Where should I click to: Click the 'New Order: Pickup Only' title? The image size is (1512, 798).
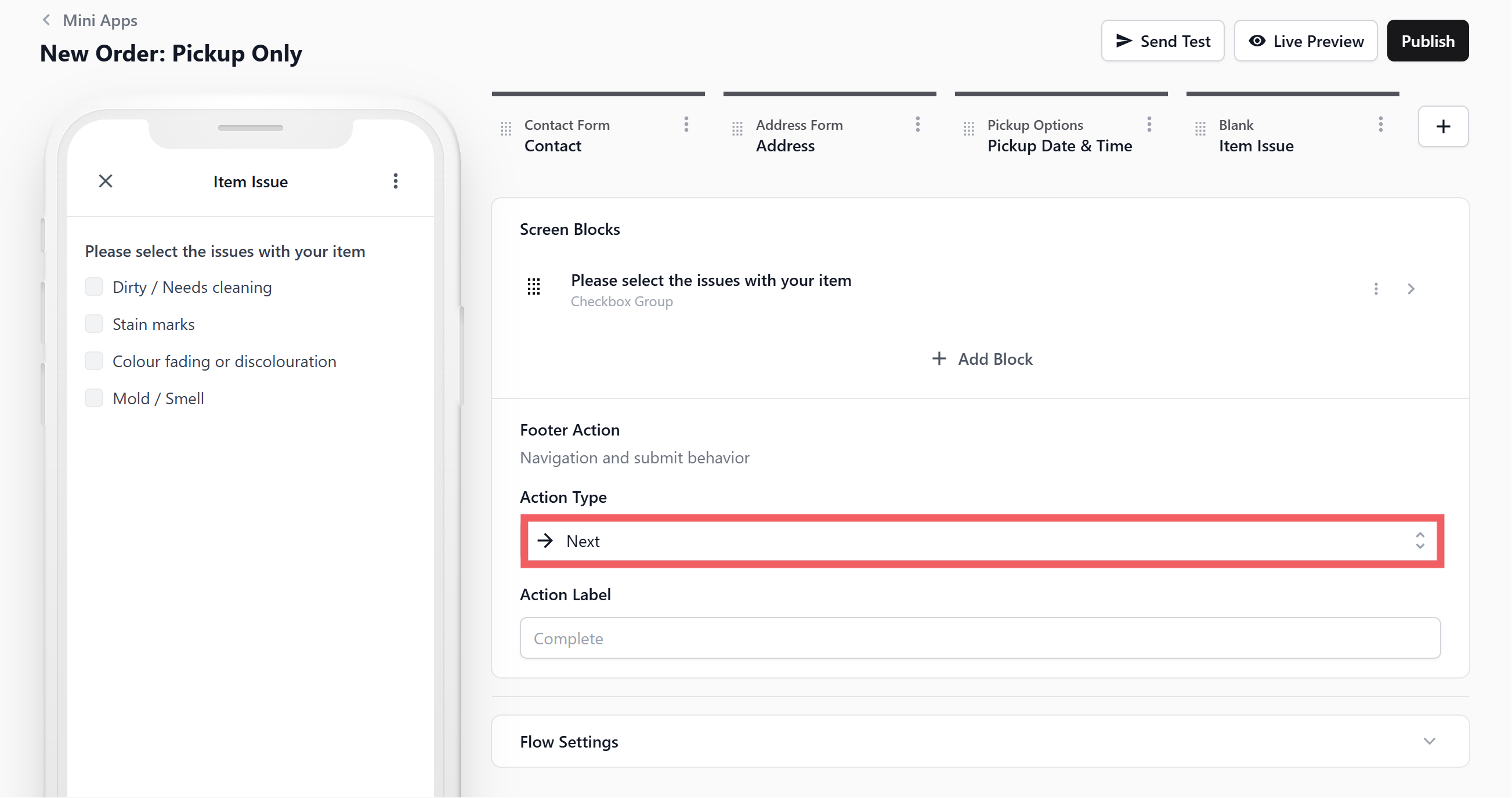(171, 53)
